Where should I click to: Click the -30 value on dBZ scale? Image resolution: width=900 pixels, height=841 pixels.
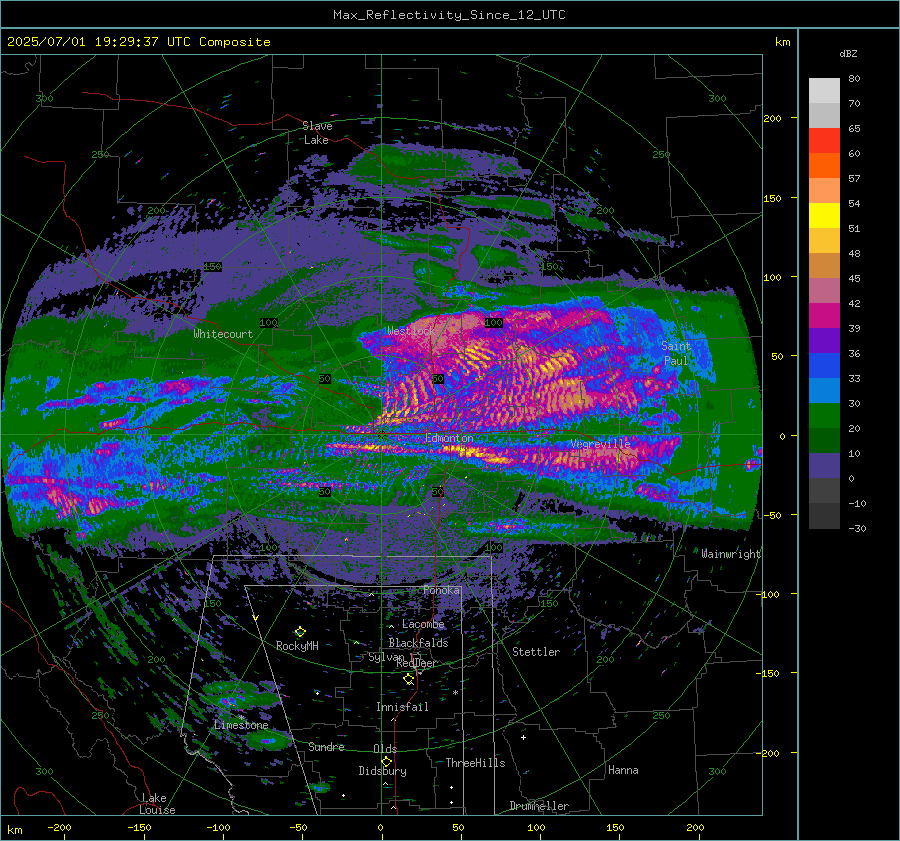858,528
